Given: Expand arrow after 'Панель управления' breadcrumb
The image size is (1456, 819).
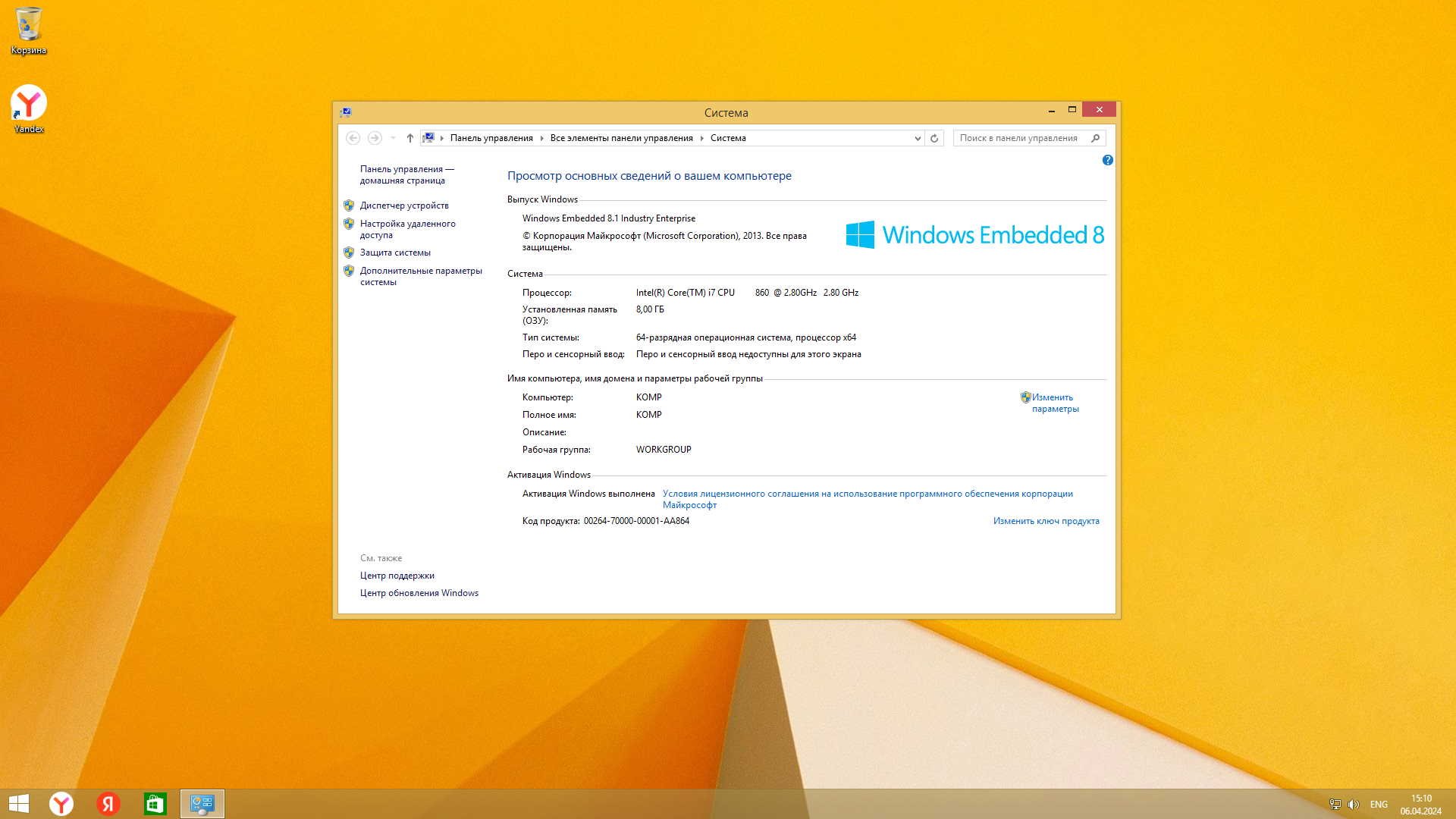Looking at the screenshot, I should 541,138.
